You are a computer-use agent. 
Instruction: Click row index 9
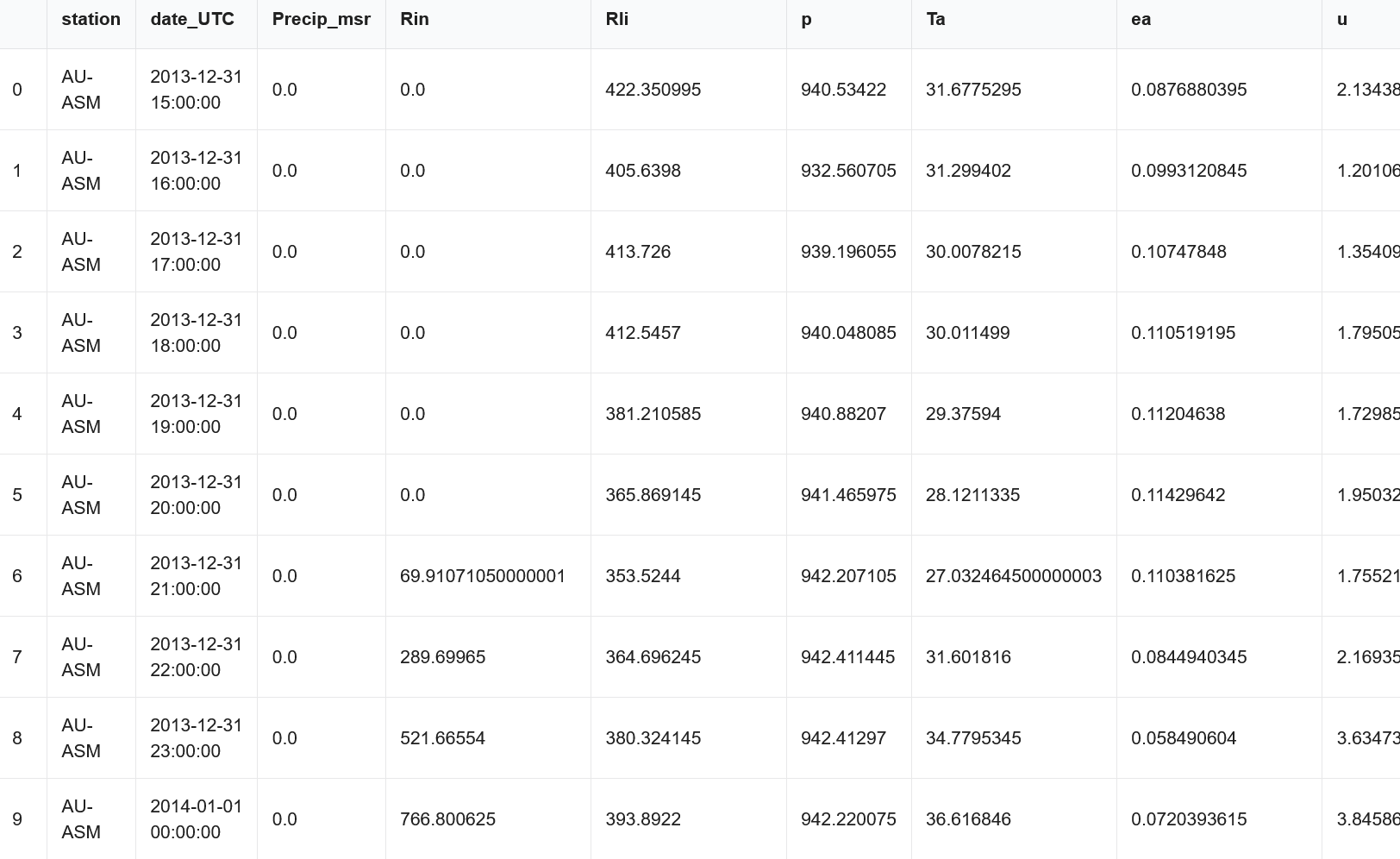[x=17, y=819]
